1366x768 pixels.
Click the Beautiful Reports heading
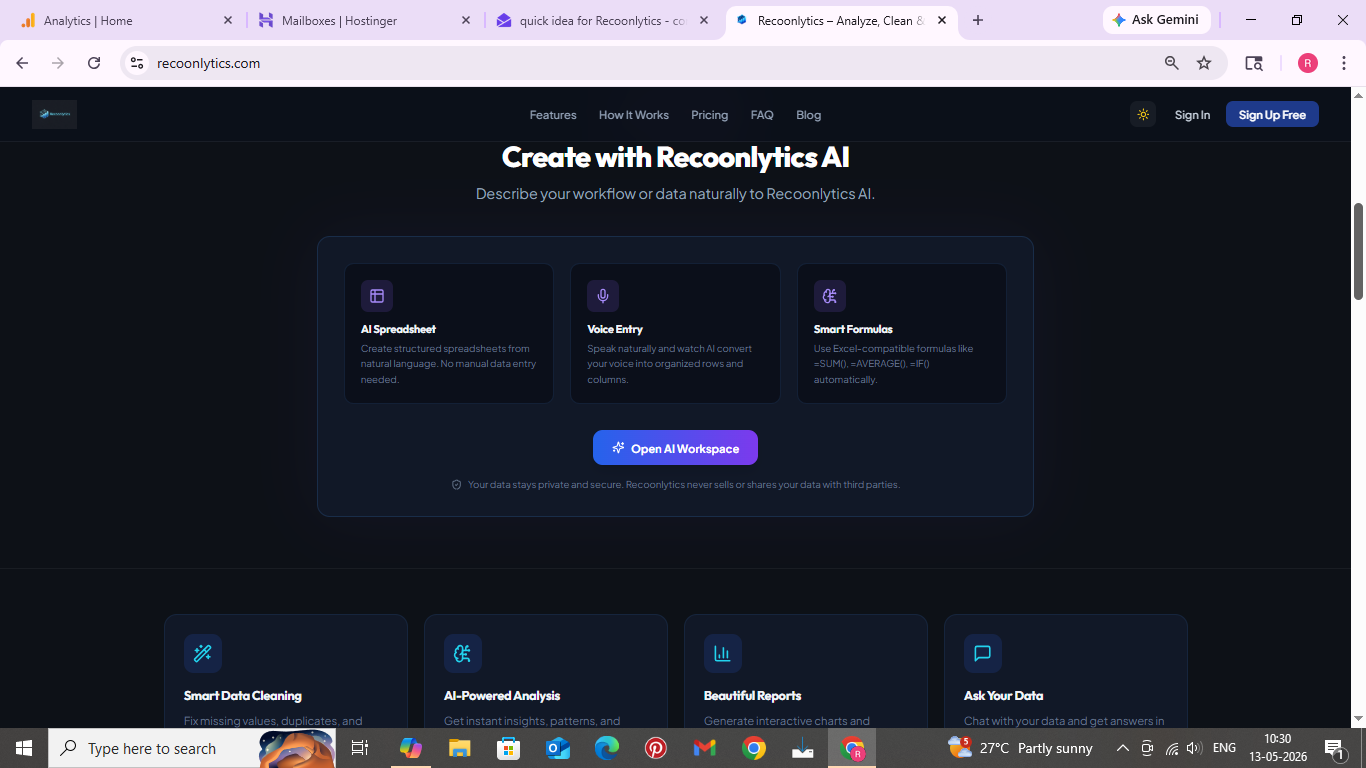click(753, 696)
